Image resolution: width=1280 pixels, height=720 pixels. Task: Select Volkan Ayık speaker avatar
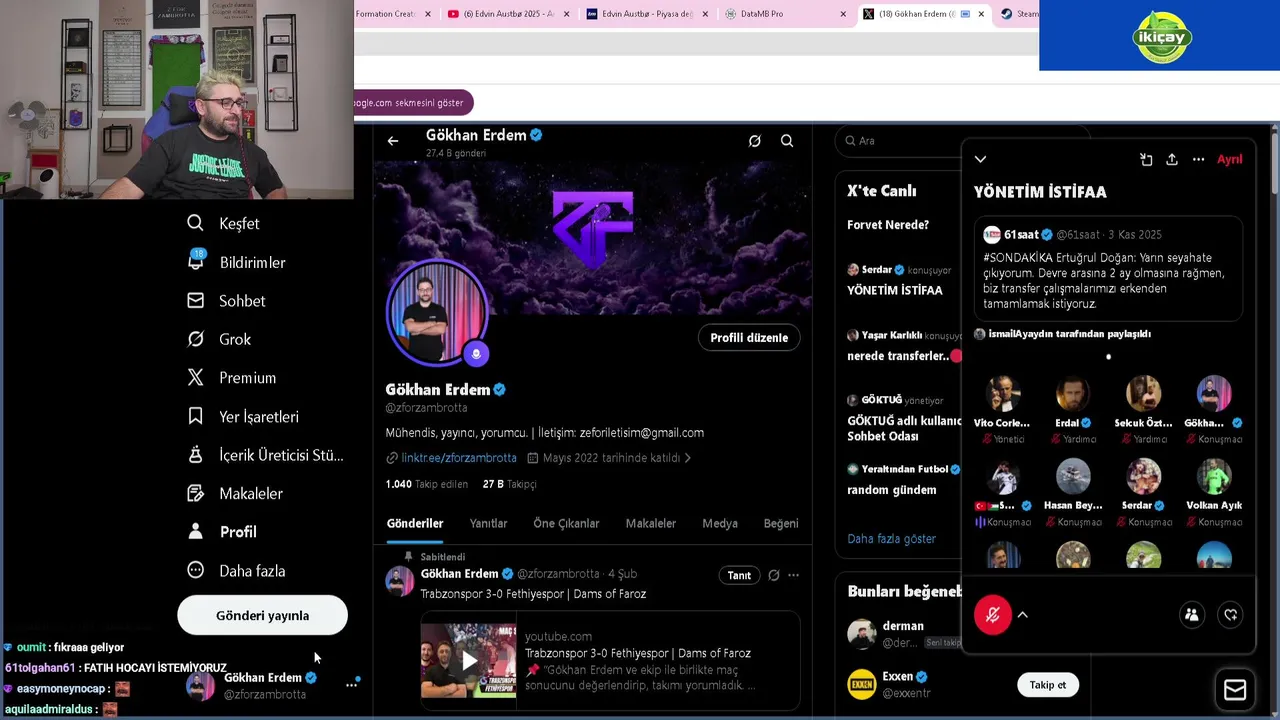tap(1214, 477)
